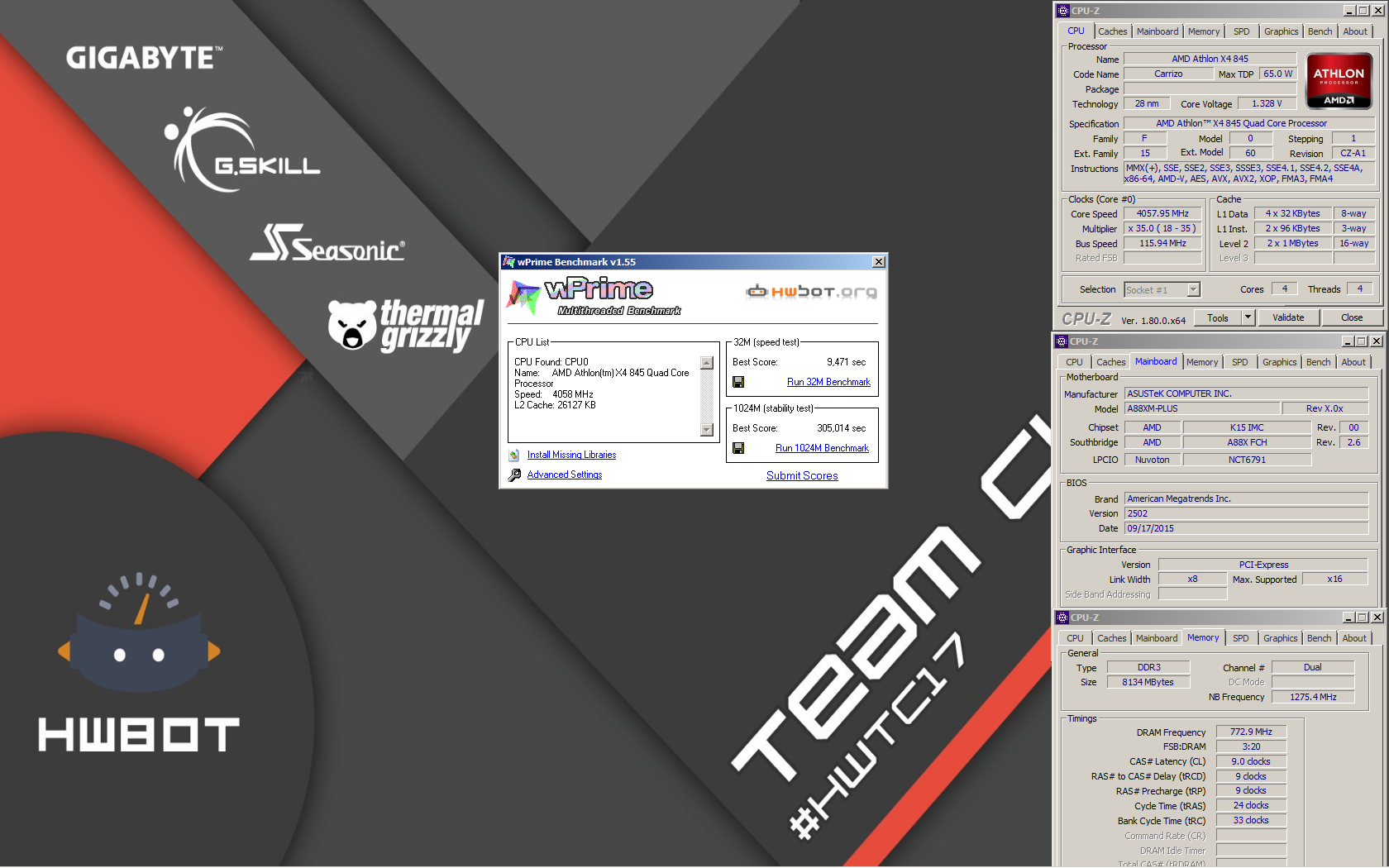
Task: Open the Socket #1 selection dropdown
Action: coord(1193,289)
